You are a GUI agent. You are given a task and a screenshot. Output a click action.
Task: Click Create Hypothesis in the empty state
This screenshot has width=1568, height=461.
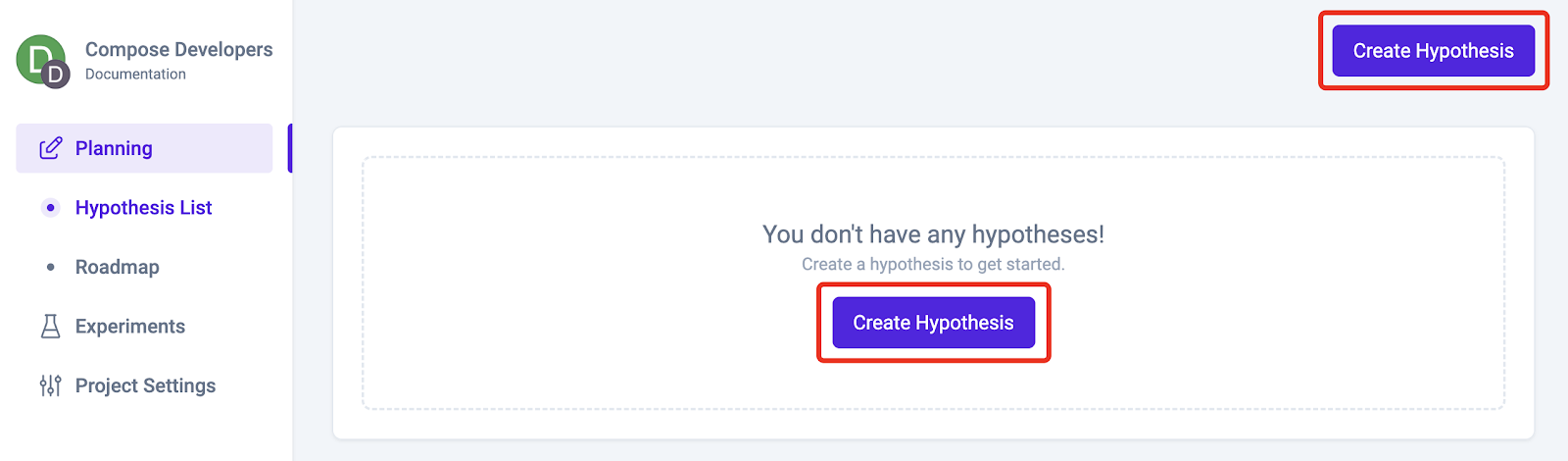click(933, 323)
